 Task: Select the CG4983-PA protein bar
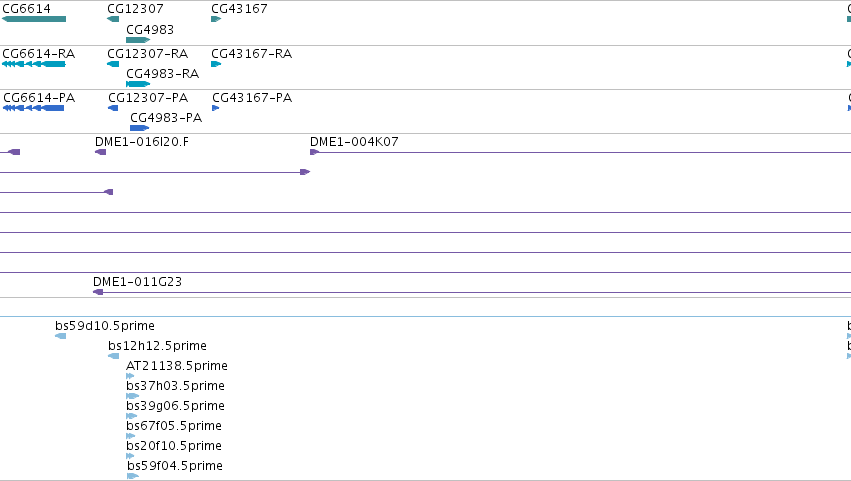tap(139, 128)
